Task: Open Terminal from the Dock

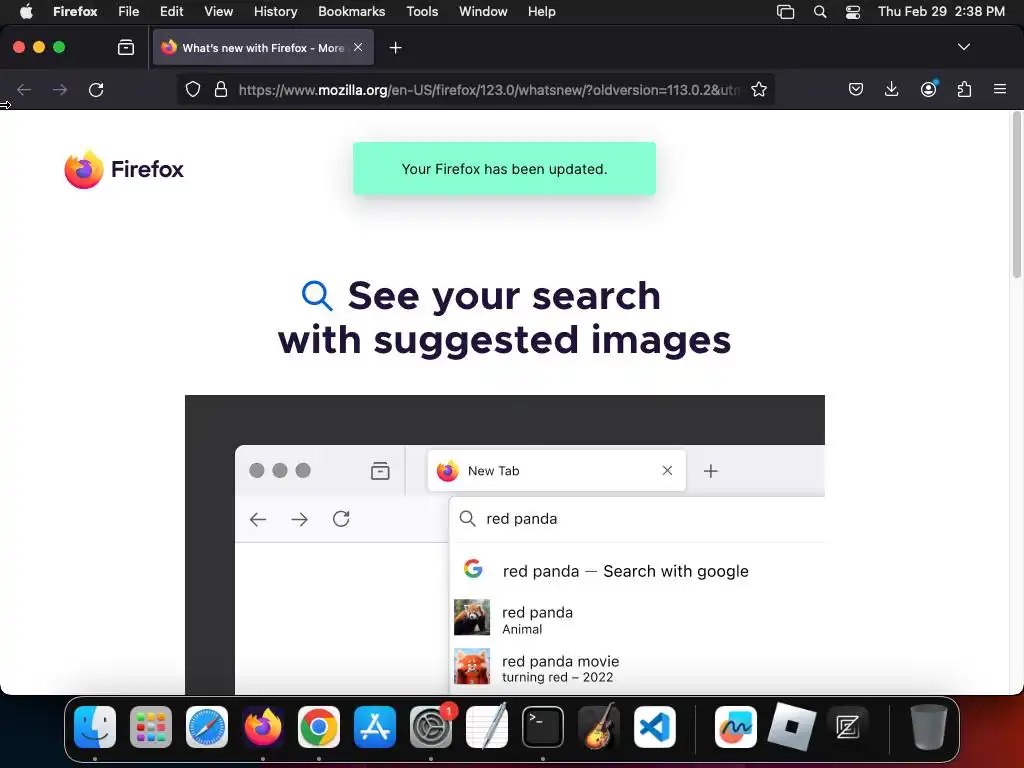Action: (543, 726)
